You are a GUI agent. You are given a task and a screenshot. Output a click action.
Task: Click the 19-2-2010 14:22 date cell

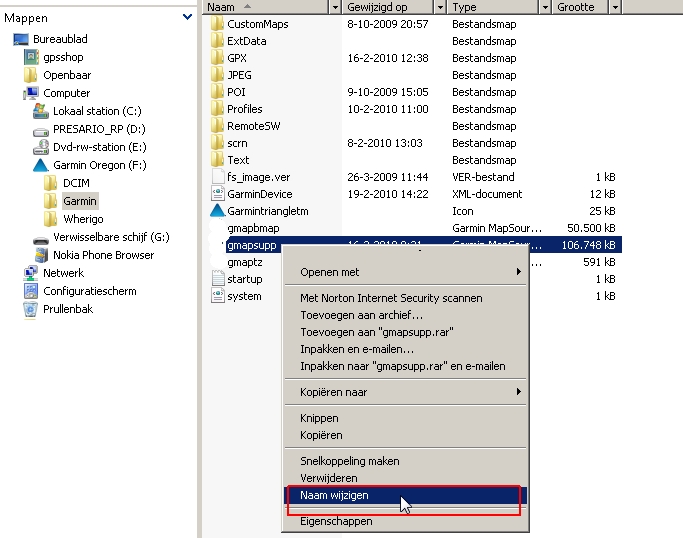click(x=388, y=194)
